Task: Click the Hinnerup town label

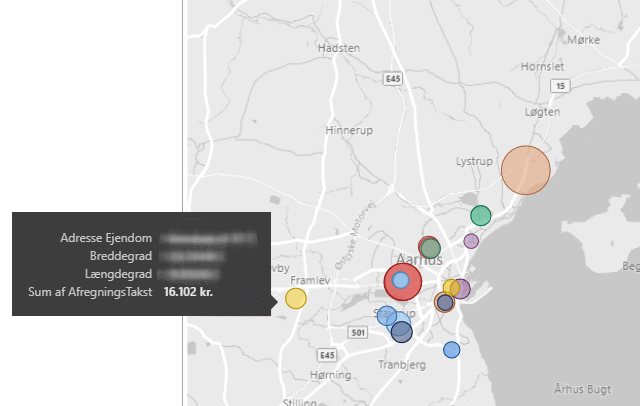Action: click(x=347, y=130)
